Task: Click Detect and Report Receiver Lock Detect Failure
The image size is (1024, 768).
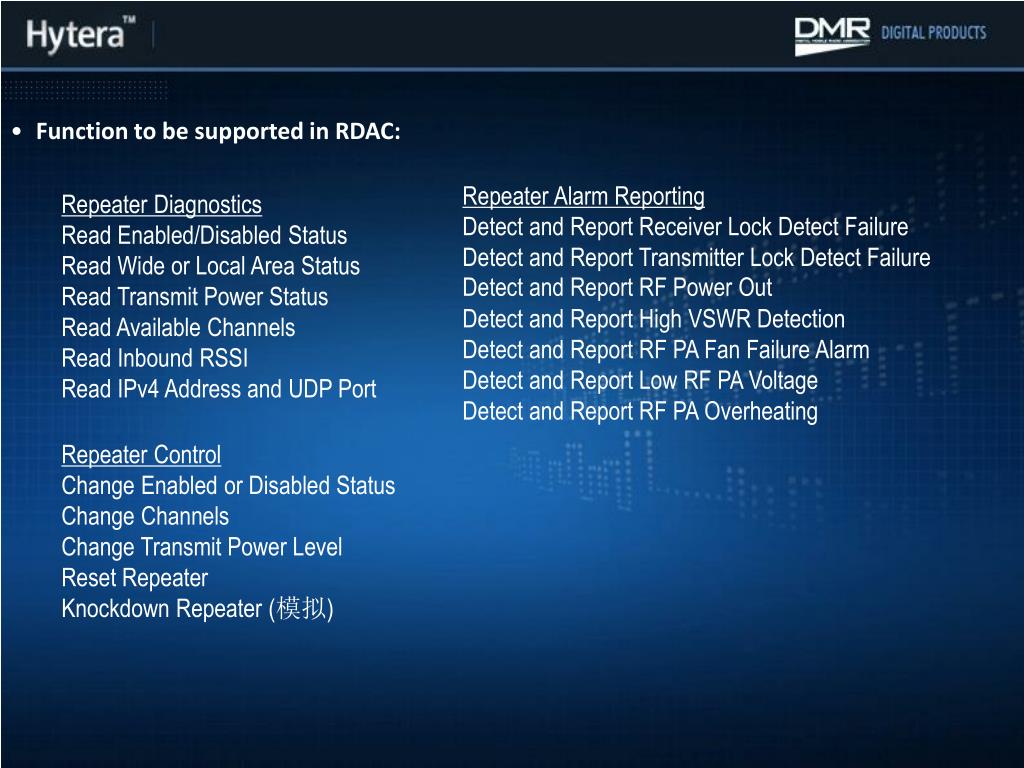Action: pyautogui.click(x=685, y=227)
